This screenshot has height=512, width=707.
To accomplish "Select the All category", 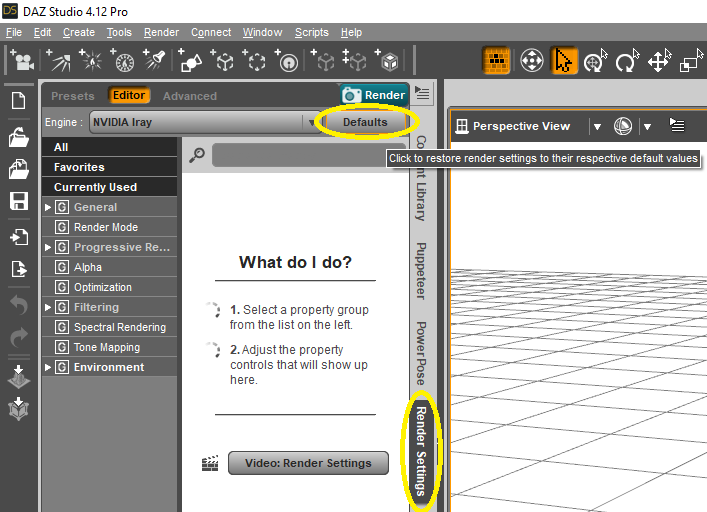I will pyautogui.click(x=110, y=147).
